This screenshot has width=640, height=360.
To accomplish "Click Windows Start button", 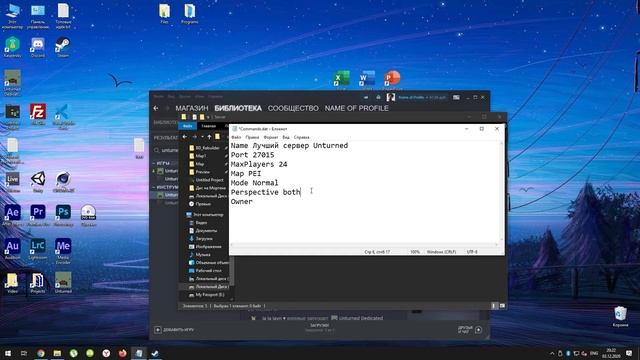I will point(8,353).
